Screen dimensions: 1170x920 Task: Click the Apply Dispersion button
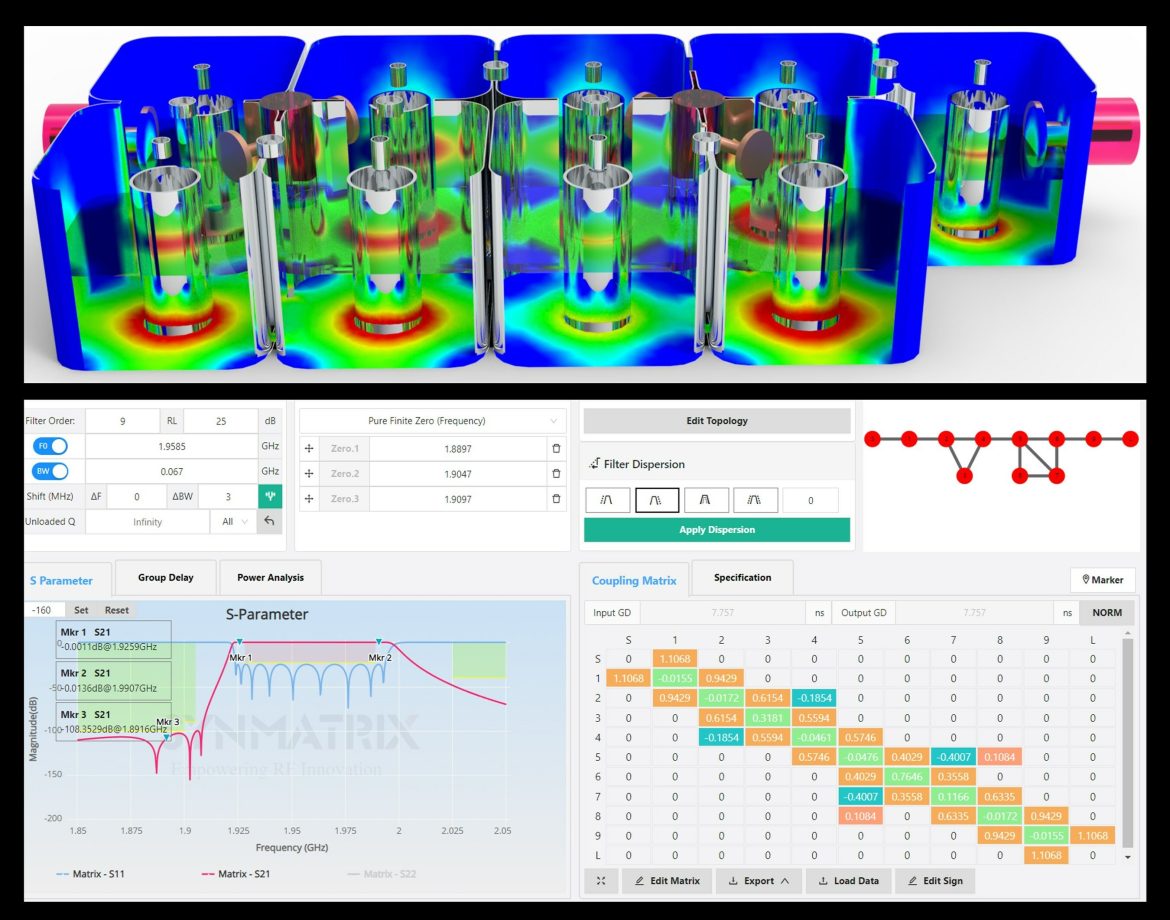(x=717, y=530)
